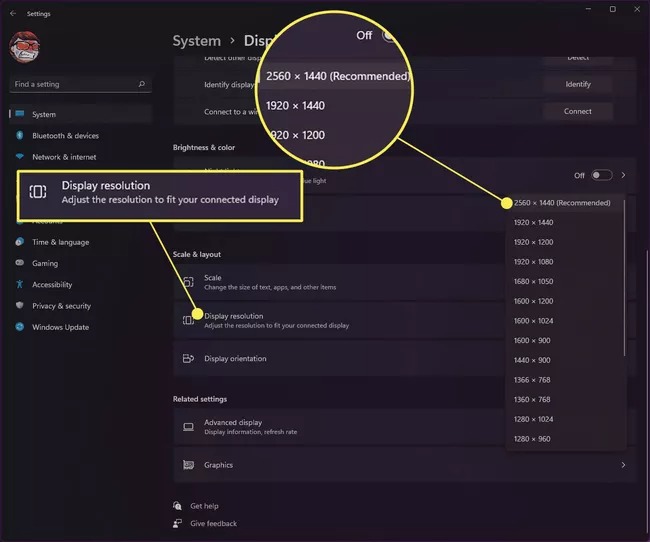Open Privacy & security settings
650x542 pixels.
point(61,306)
